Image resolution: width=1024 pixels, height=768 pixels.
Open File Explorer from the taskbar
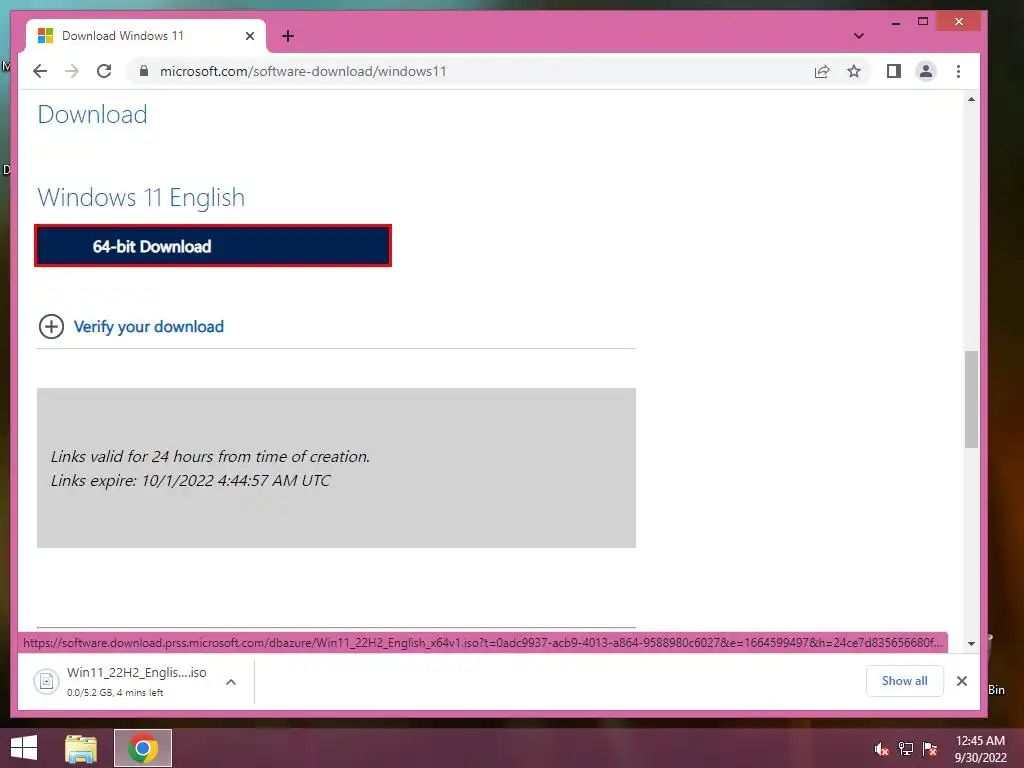tap(81, 748)
